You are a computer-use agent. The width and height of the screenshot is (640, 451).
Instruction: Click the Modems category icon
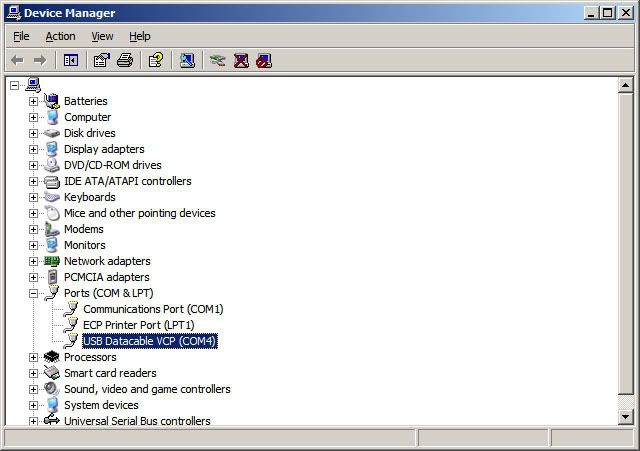coord(52,229)
